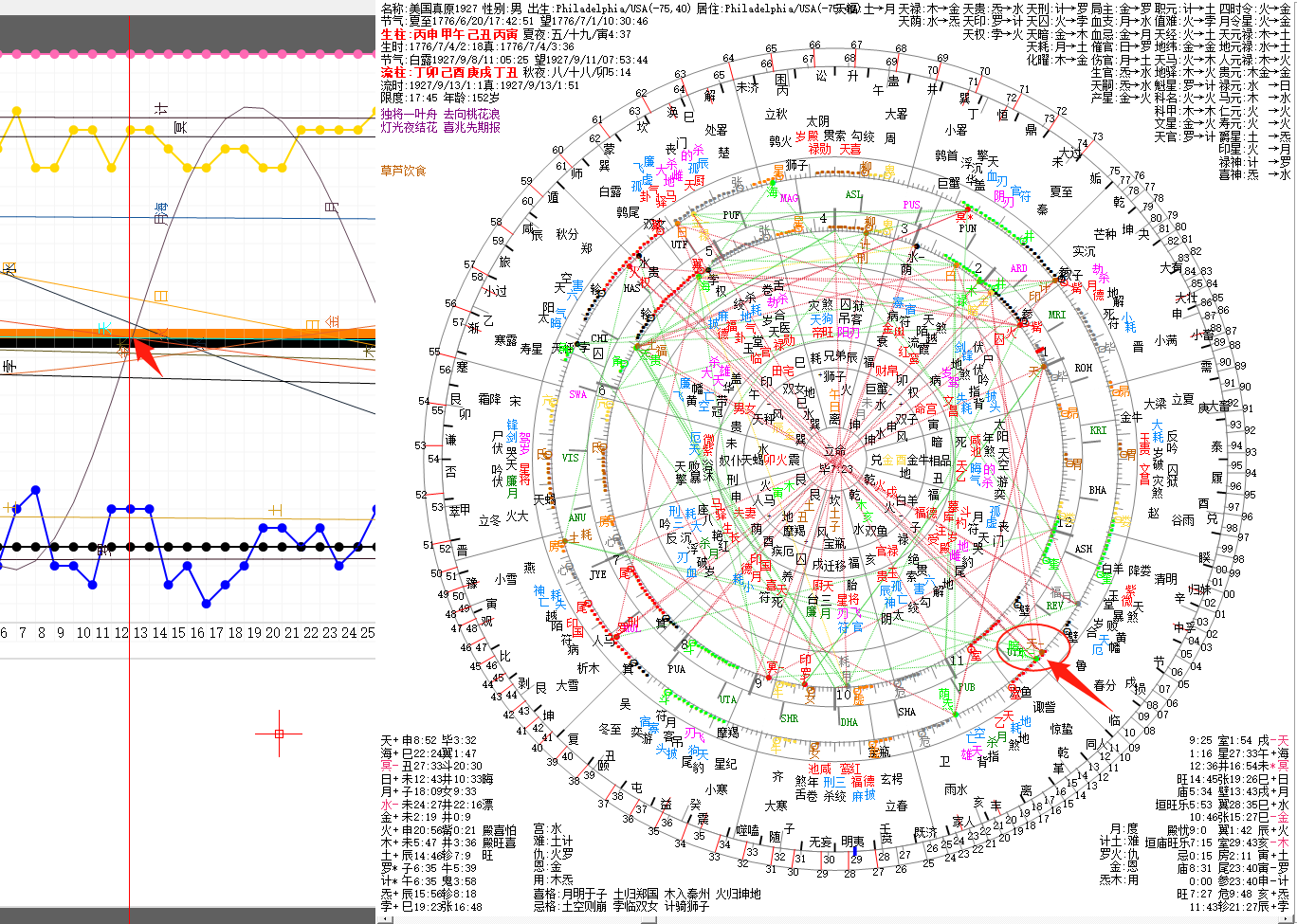Click the 立命 center point of chart
Image resolution: width=1297 pixels, height=924 pixels.
(x=834, y=452)
